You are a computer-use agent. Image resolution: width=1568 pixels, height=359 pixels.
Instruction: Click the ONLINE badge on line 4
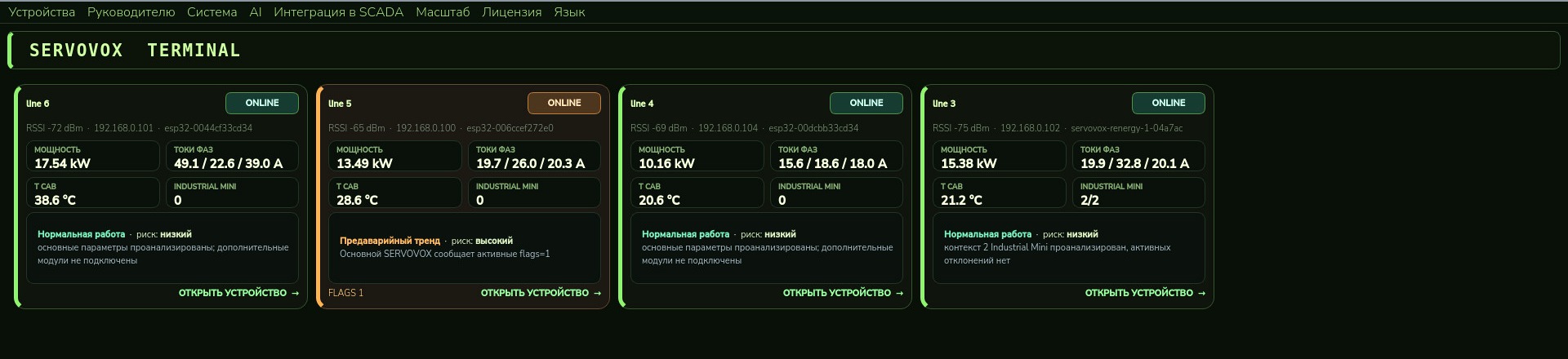tap(866, 103)
